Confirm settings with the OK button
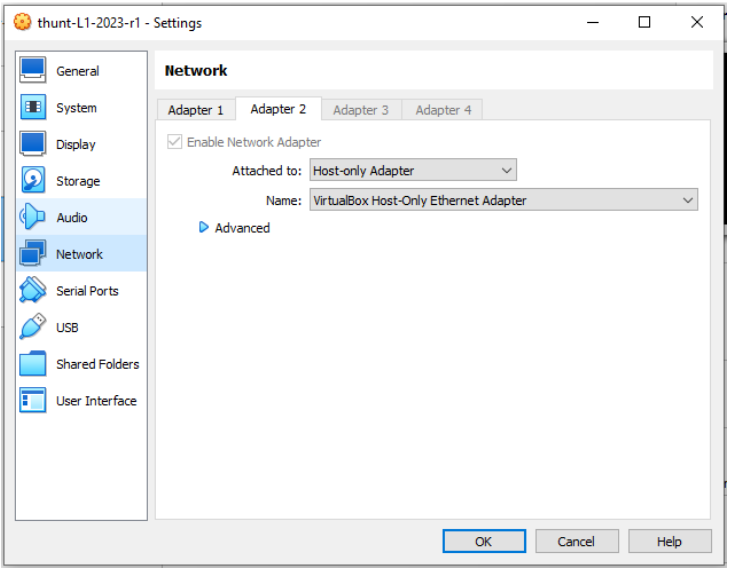Viewport: 729px width, 573px height. click(484, 541)
